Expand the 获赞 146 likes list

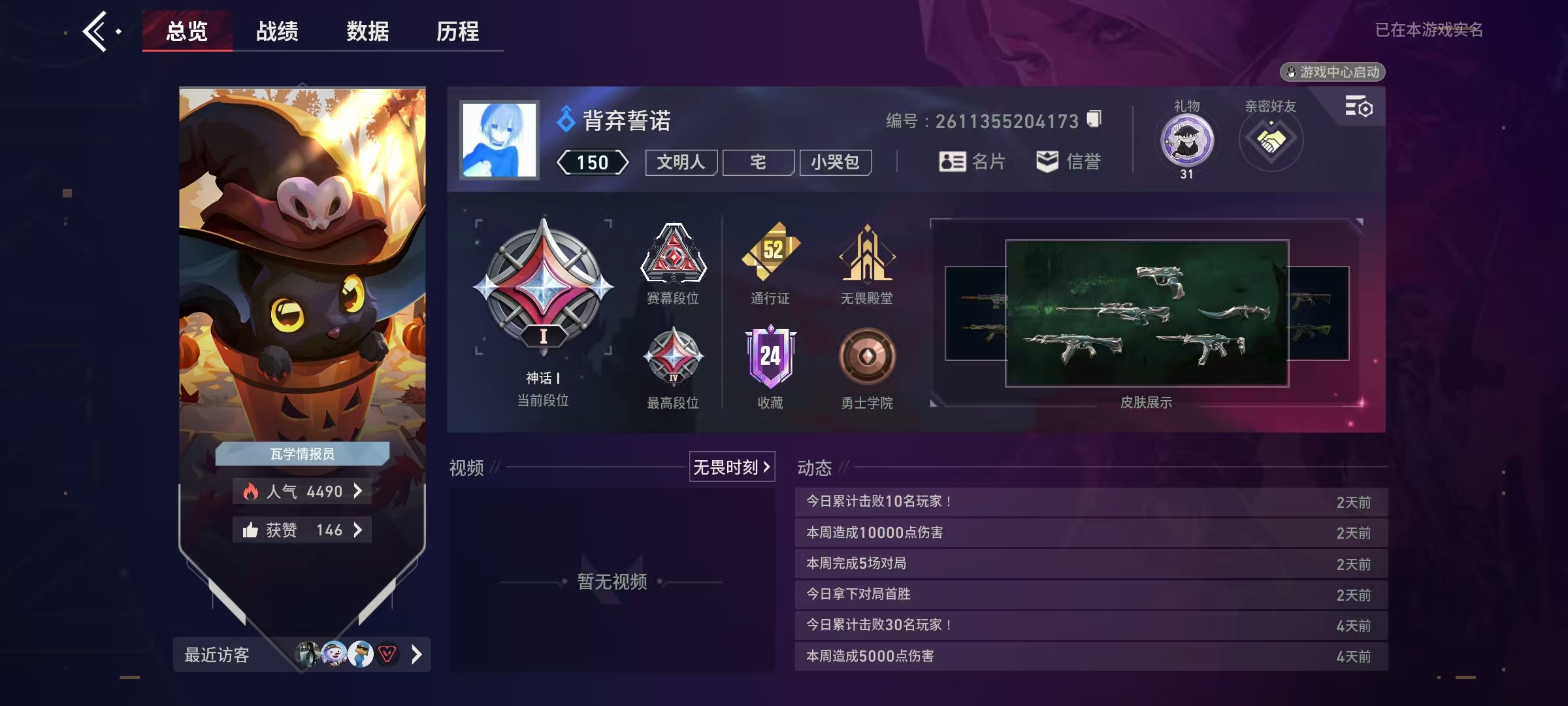click(x=302, y=529)
